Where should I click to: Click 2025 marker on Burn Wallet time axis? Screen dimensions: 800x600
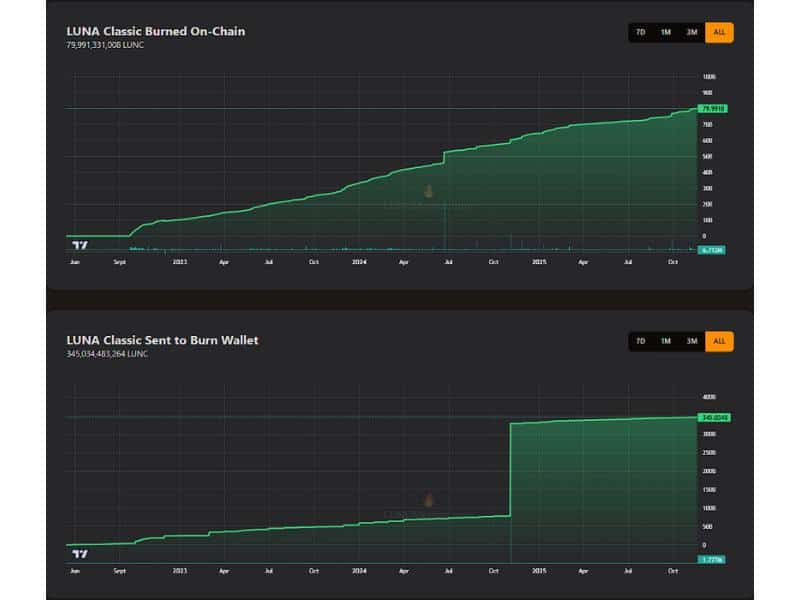click(538, 571)
